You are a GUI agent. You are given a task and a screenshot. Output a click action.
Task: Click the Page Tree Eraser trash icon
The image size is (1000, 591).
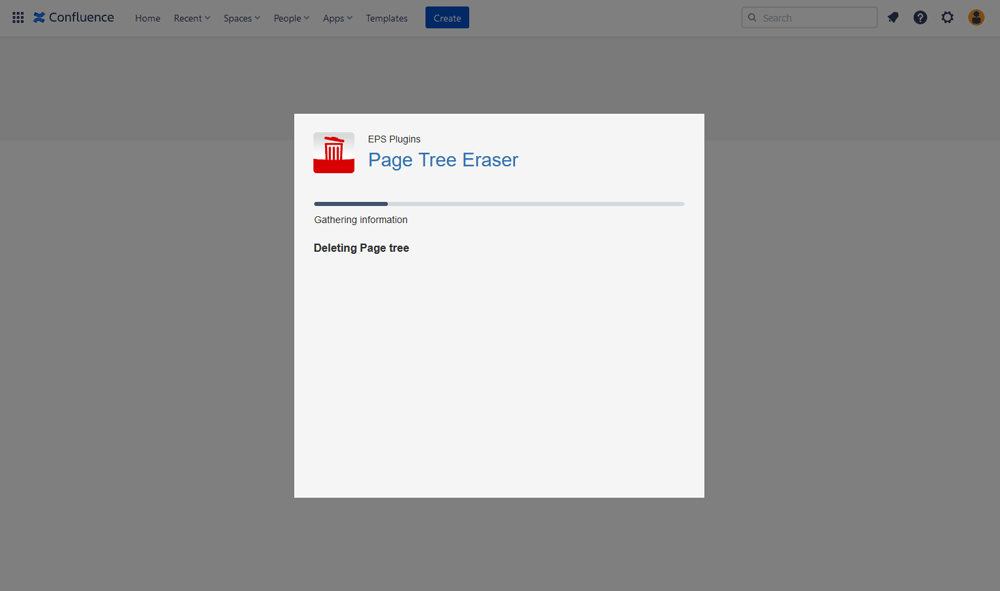(x=334, y=152)
